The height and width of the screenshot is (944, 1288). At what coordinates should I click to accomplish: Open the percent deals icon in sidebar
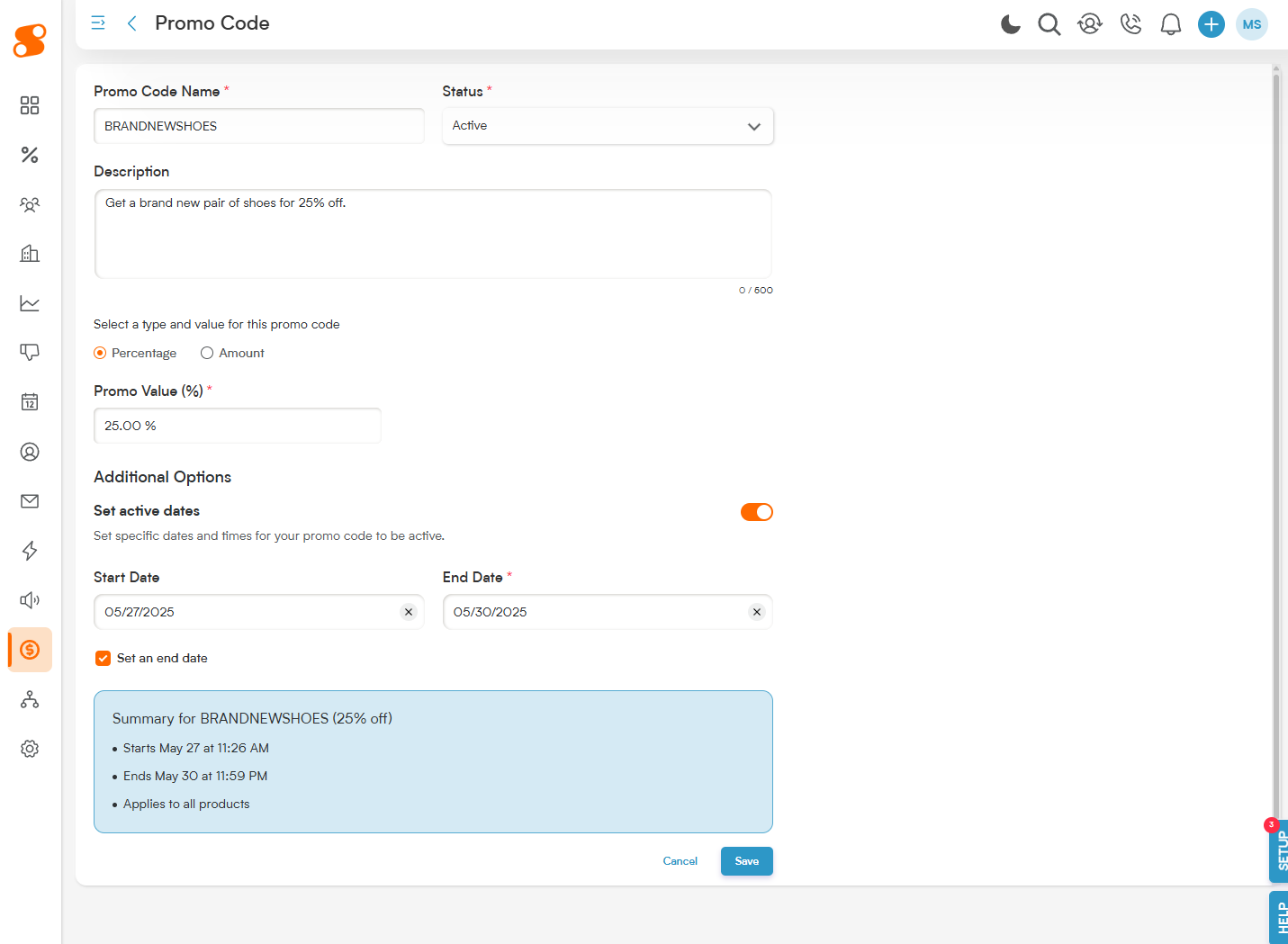click(x=30, y=155)
